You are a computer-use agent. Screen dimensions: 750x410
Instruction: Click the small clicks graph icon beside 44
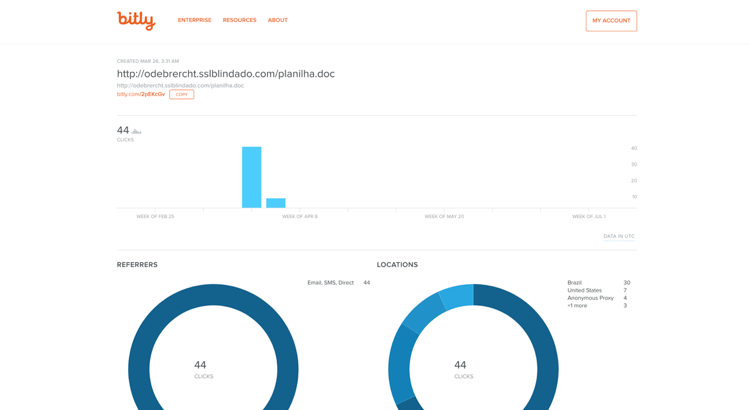137,131
